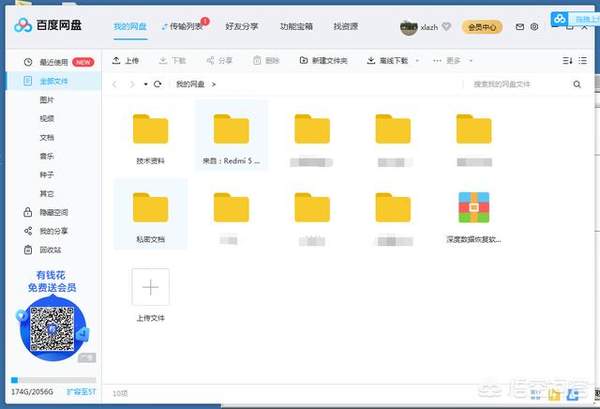Go back with the left arrow
The width and height of the screenshot is (600, 409).
click(x=115, y=84)
